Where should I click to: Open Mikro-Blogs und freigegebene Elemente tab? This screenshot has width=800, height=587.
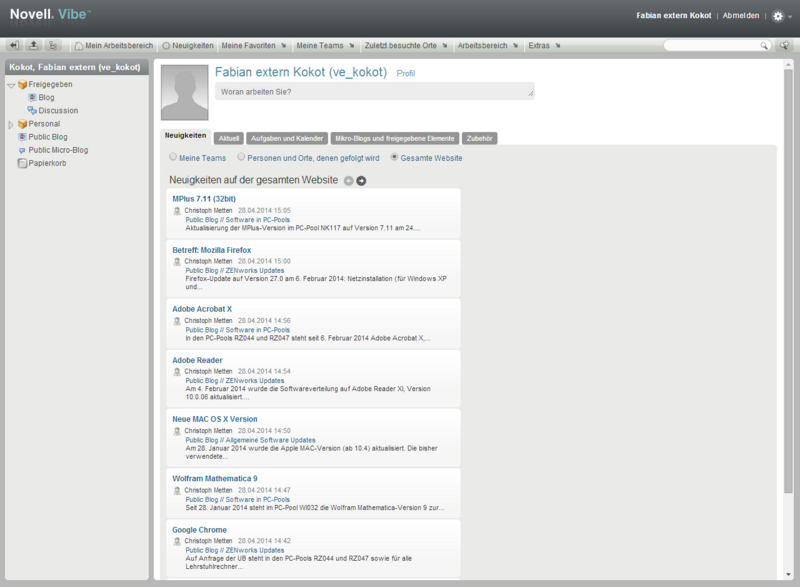(x=395, y=138)
